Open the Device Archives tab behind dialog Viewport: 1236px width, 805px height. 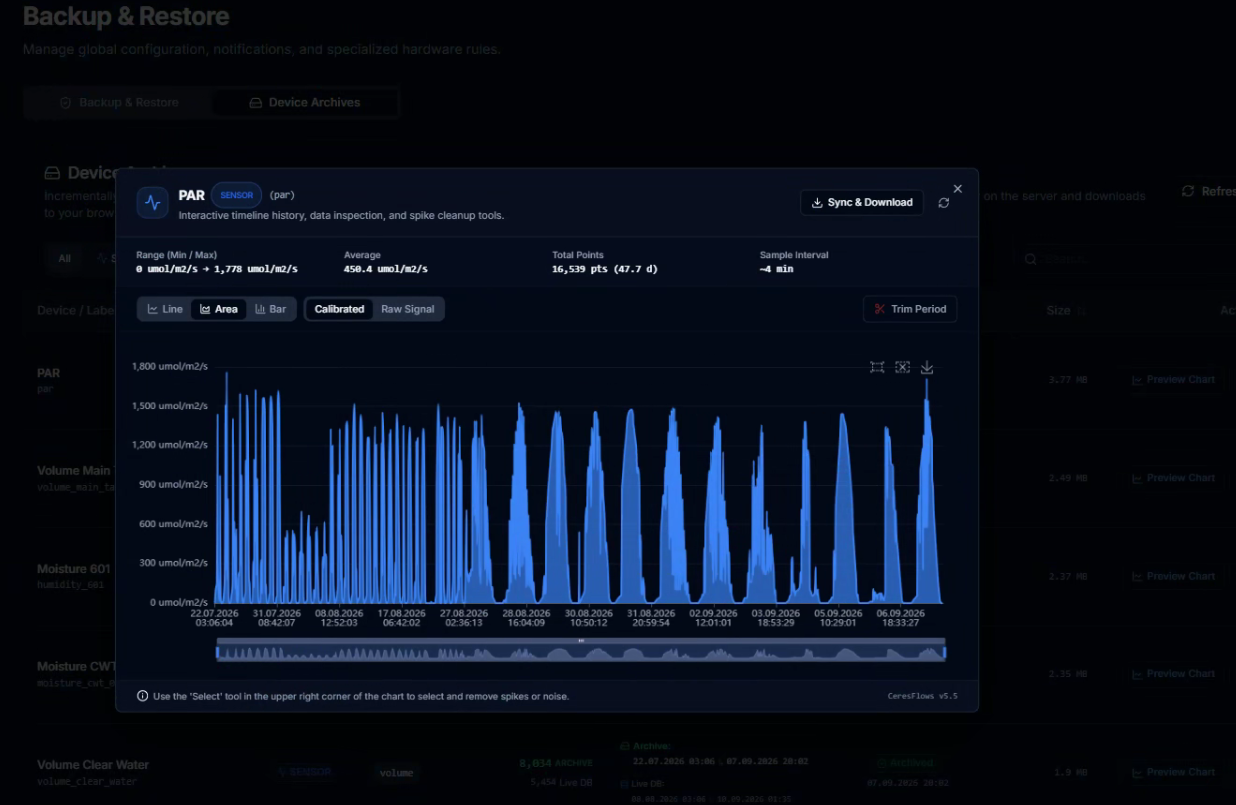(x=305, y=102)
